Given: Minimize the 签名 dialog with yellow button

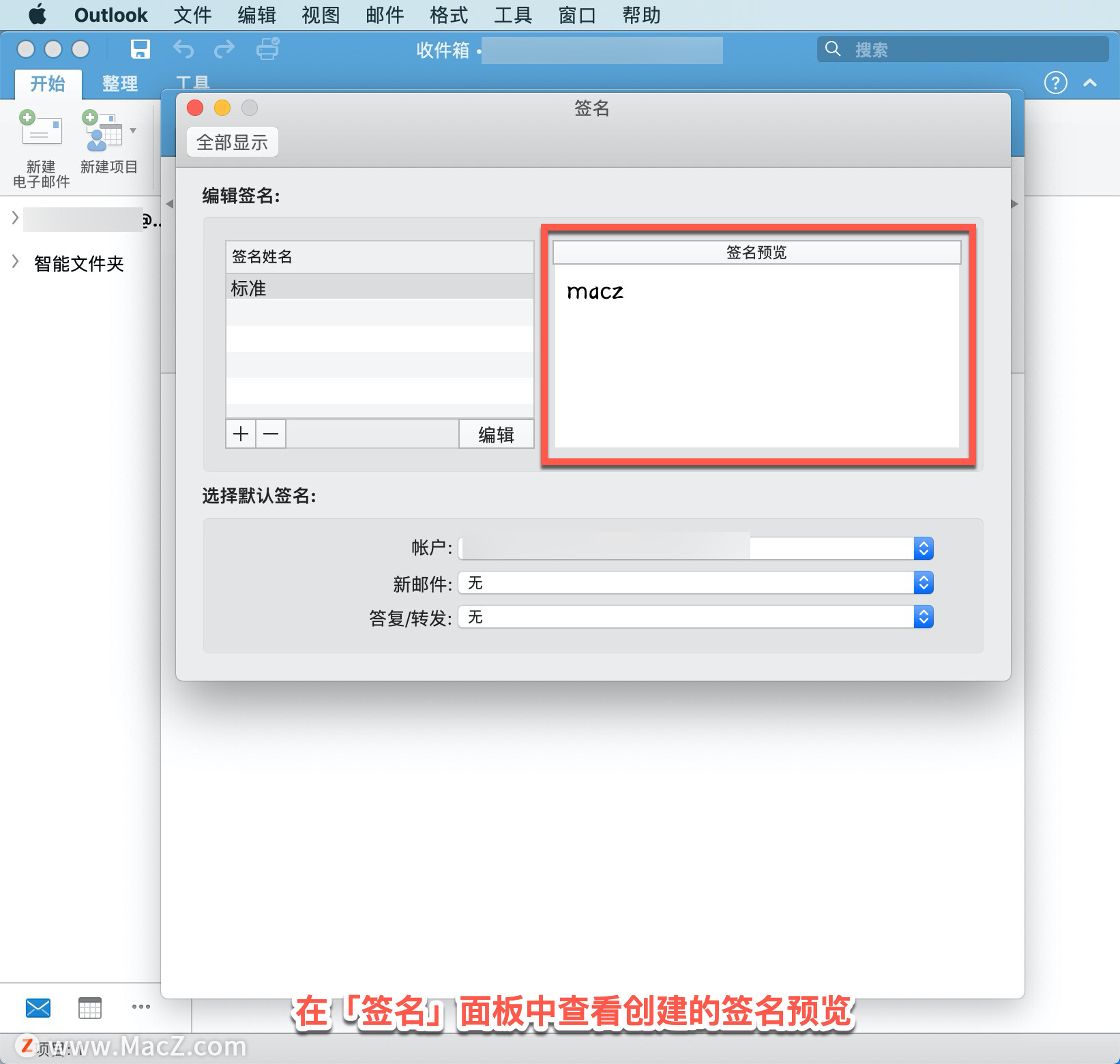Looking at the screenshot, I should click(x=222, y=108).
